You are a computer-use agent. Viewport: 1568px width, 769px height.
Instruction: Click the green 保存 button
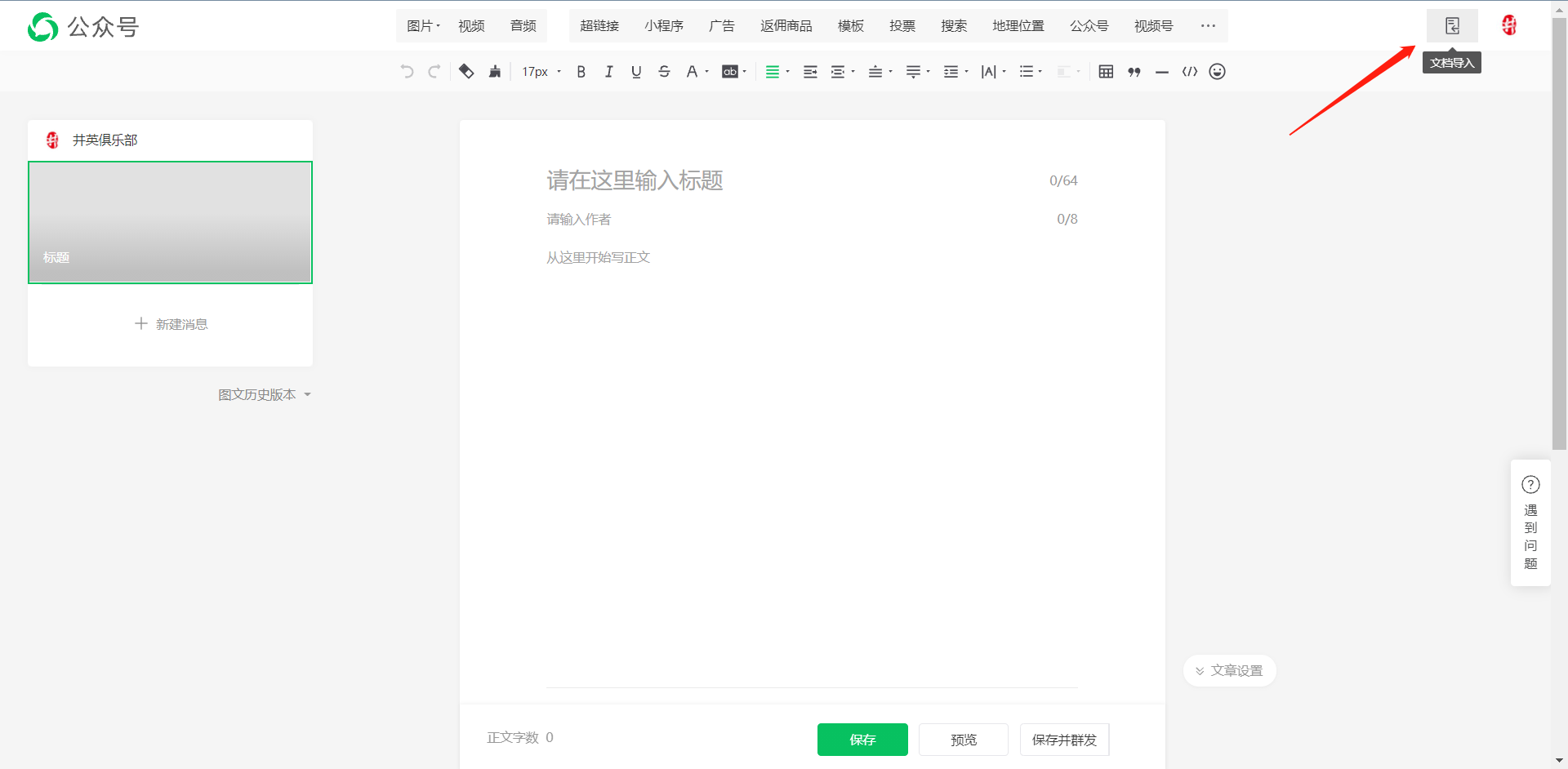pos(862,740)
